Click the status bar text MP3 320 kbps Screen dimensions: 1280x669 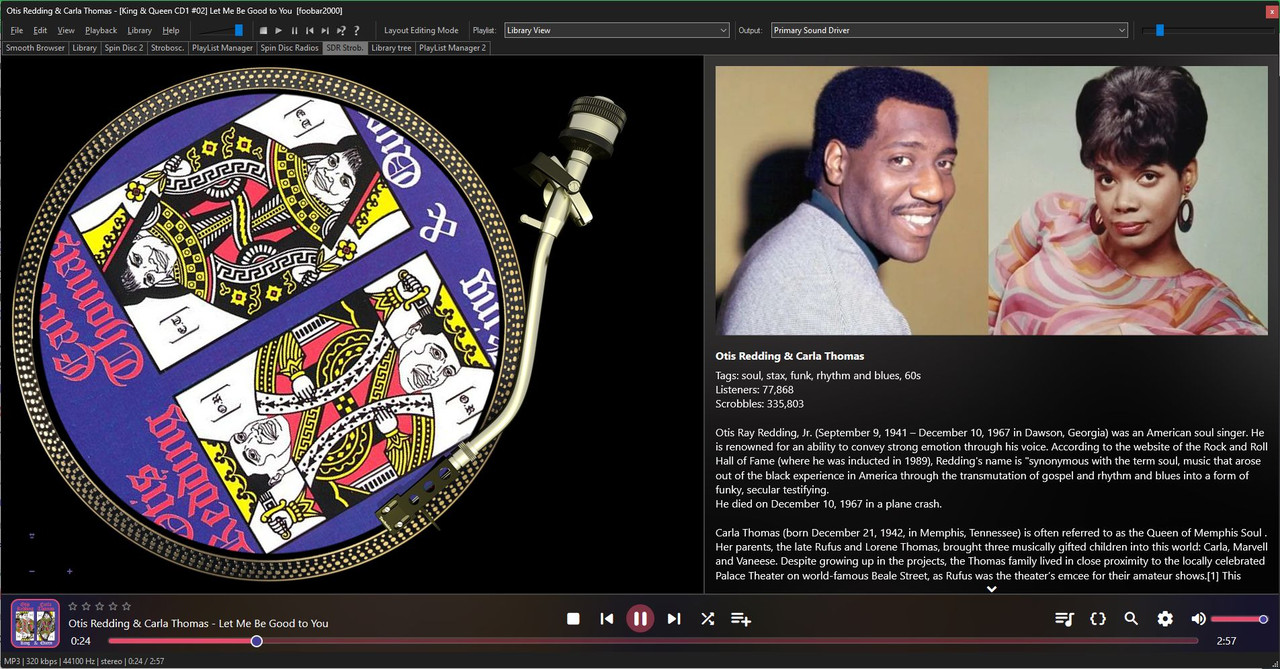(33, 661)
